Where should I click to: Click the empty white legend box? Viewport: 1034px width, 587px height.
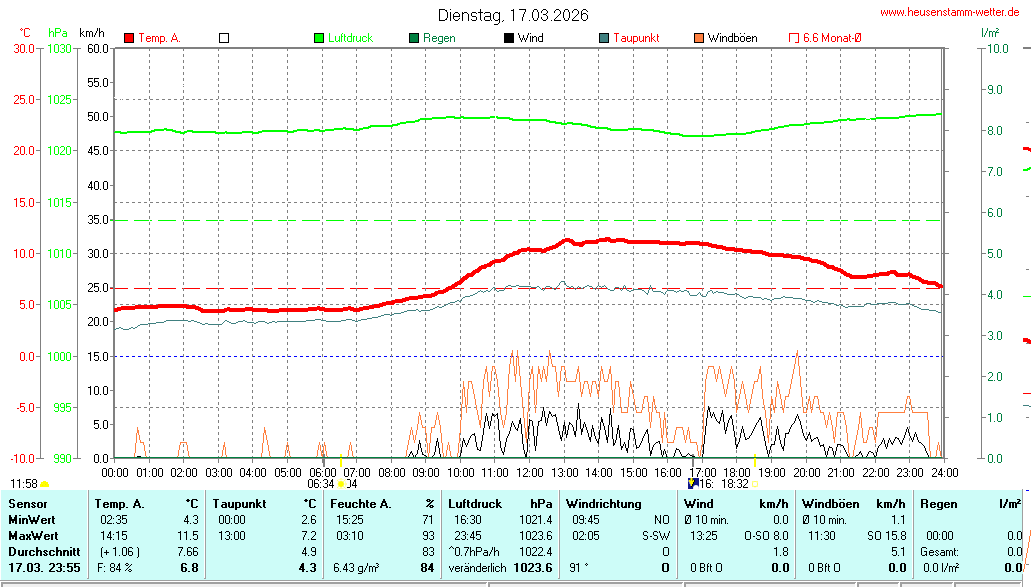coord(224,38)
